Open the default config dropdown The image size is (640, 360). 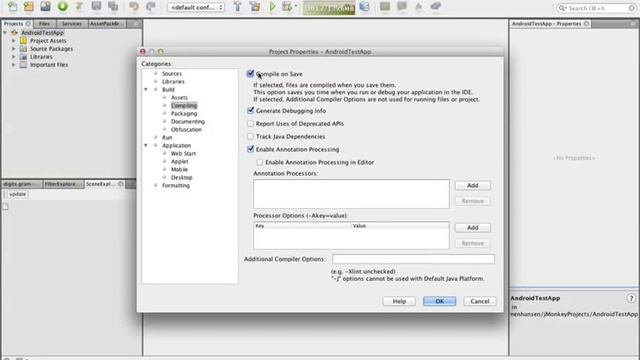click(x=196, y=7)
